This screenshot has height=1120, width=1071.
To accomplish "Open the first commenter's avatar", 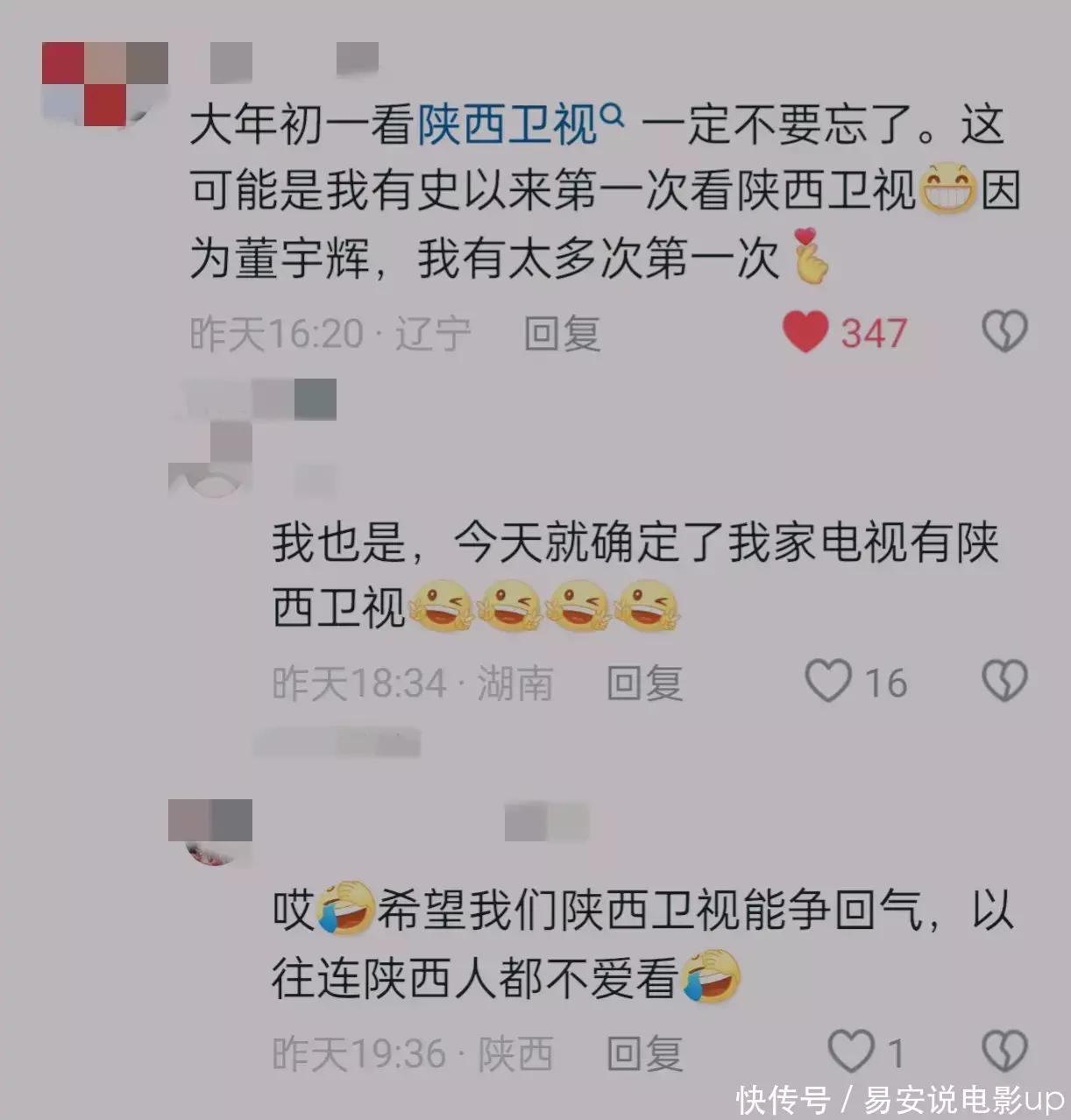I will [x=105, y=84].
